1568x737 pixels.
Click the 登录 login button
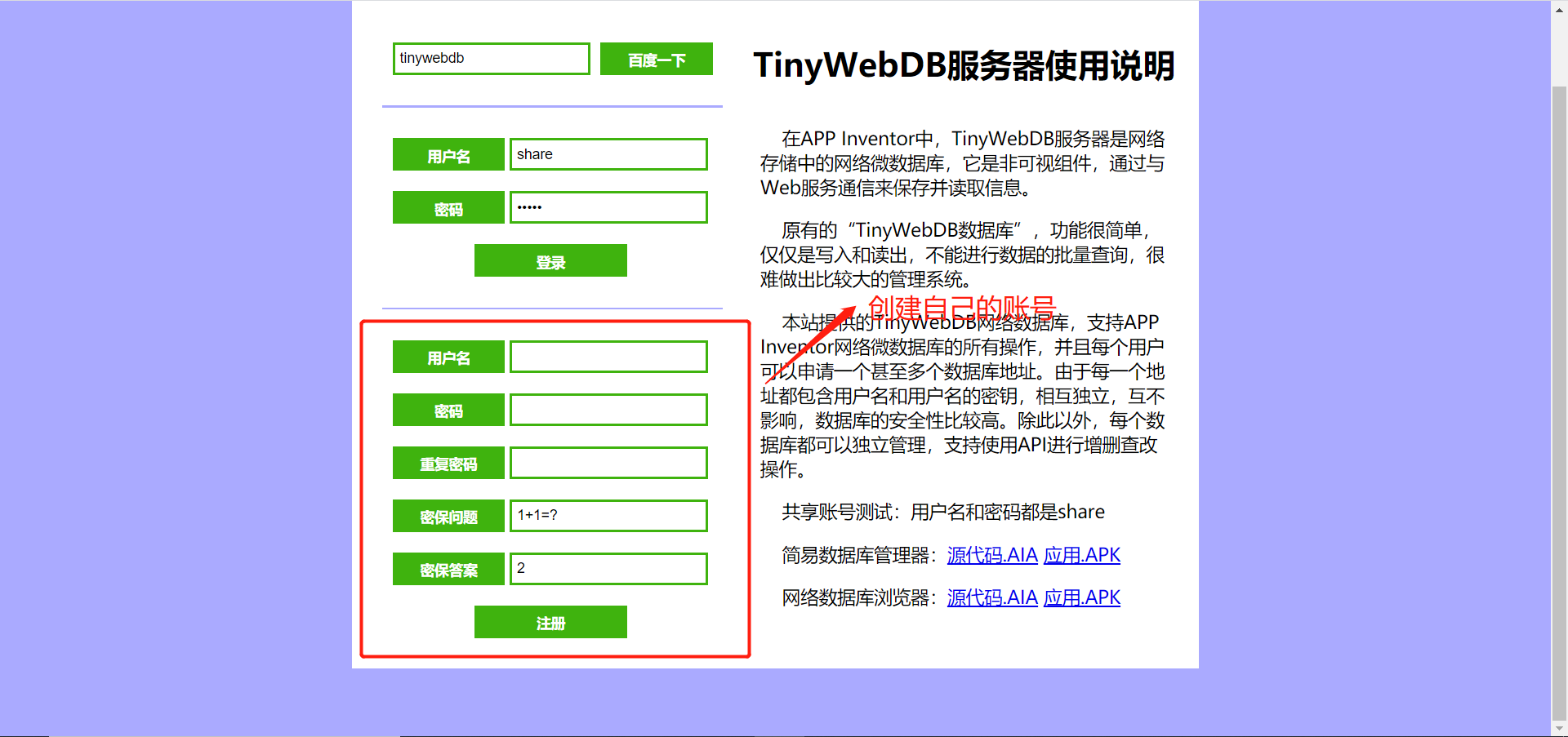click(x=550, y=260)
